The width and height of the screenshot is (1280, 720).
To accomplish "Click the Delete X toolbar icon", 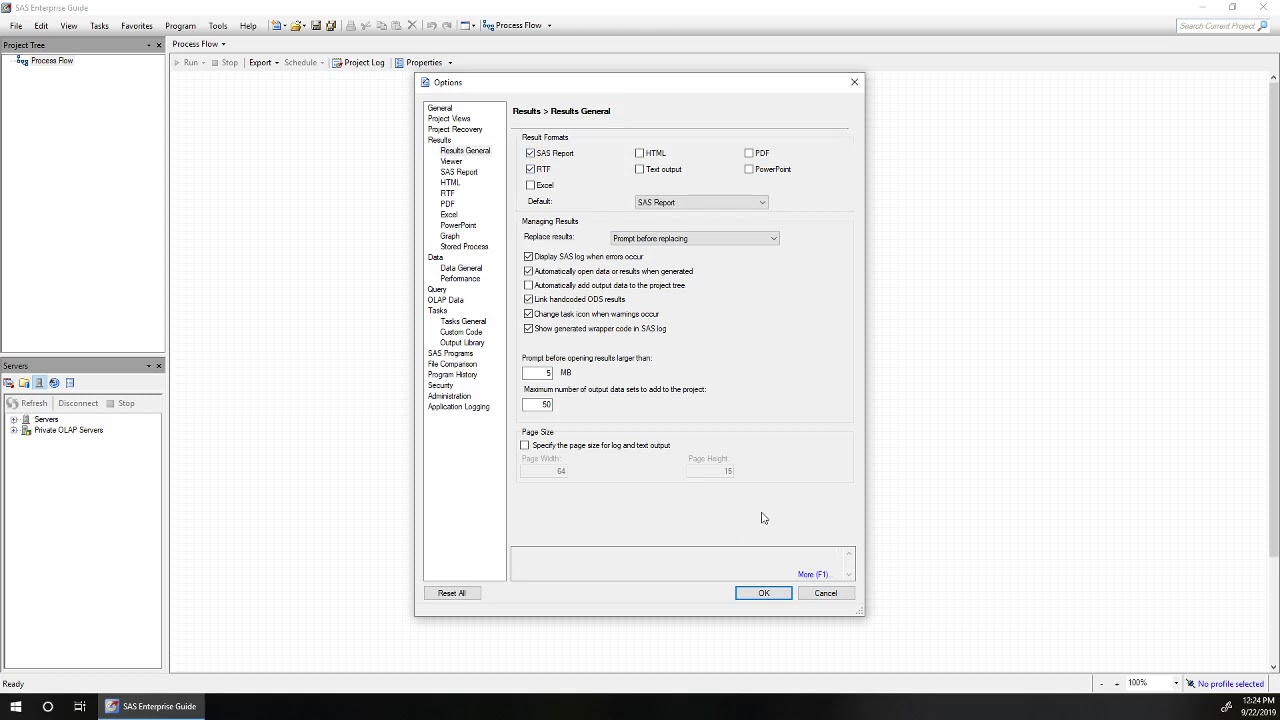I will coord(411,25).
